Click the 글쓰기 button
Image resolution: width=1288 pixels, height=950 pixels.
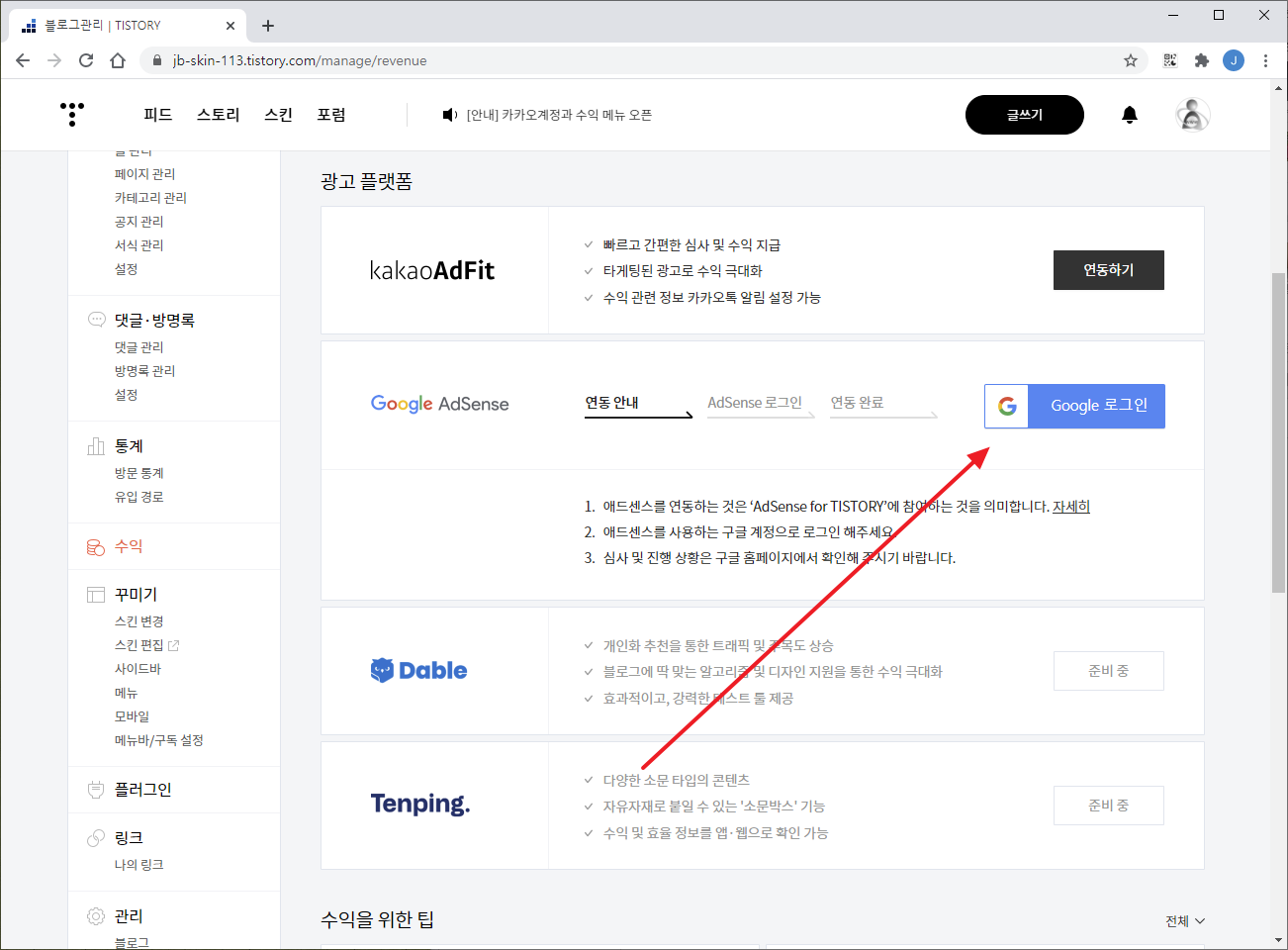click(1025, 115)
